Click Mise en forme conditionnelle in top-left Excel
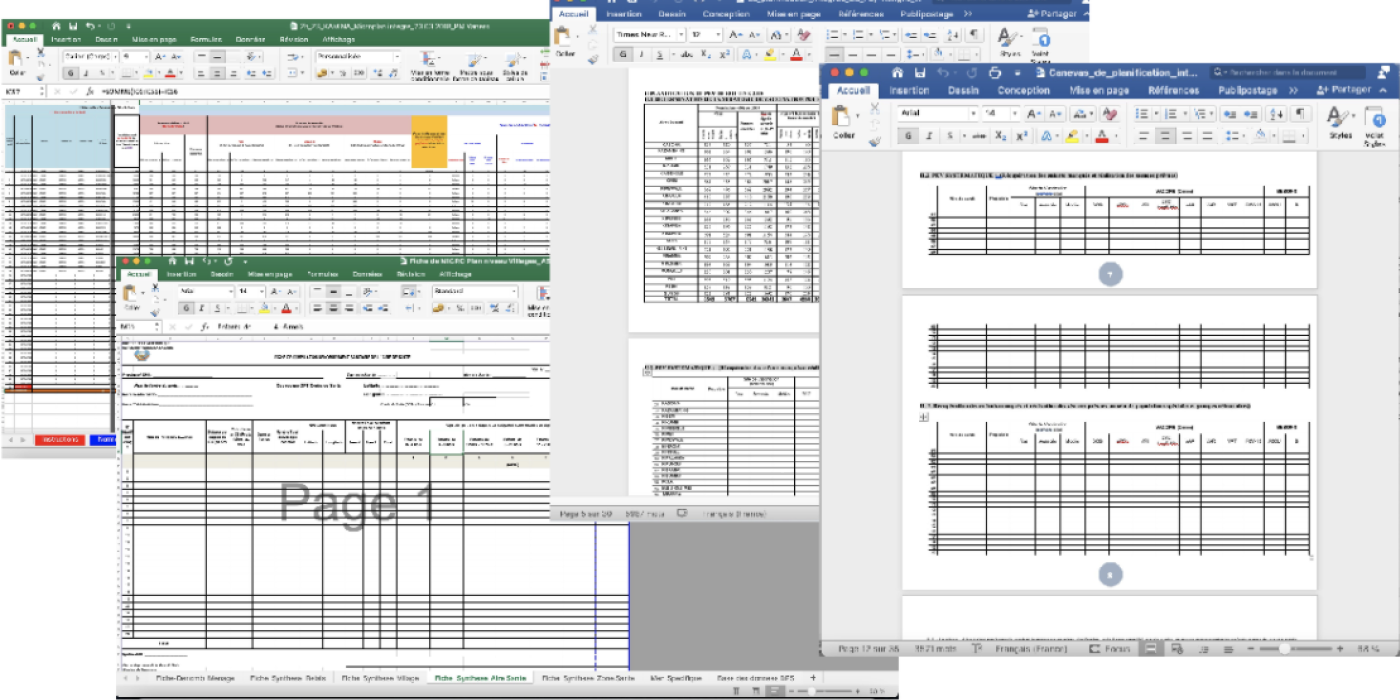The image size is (1400, 700). [x=430, y=67]
